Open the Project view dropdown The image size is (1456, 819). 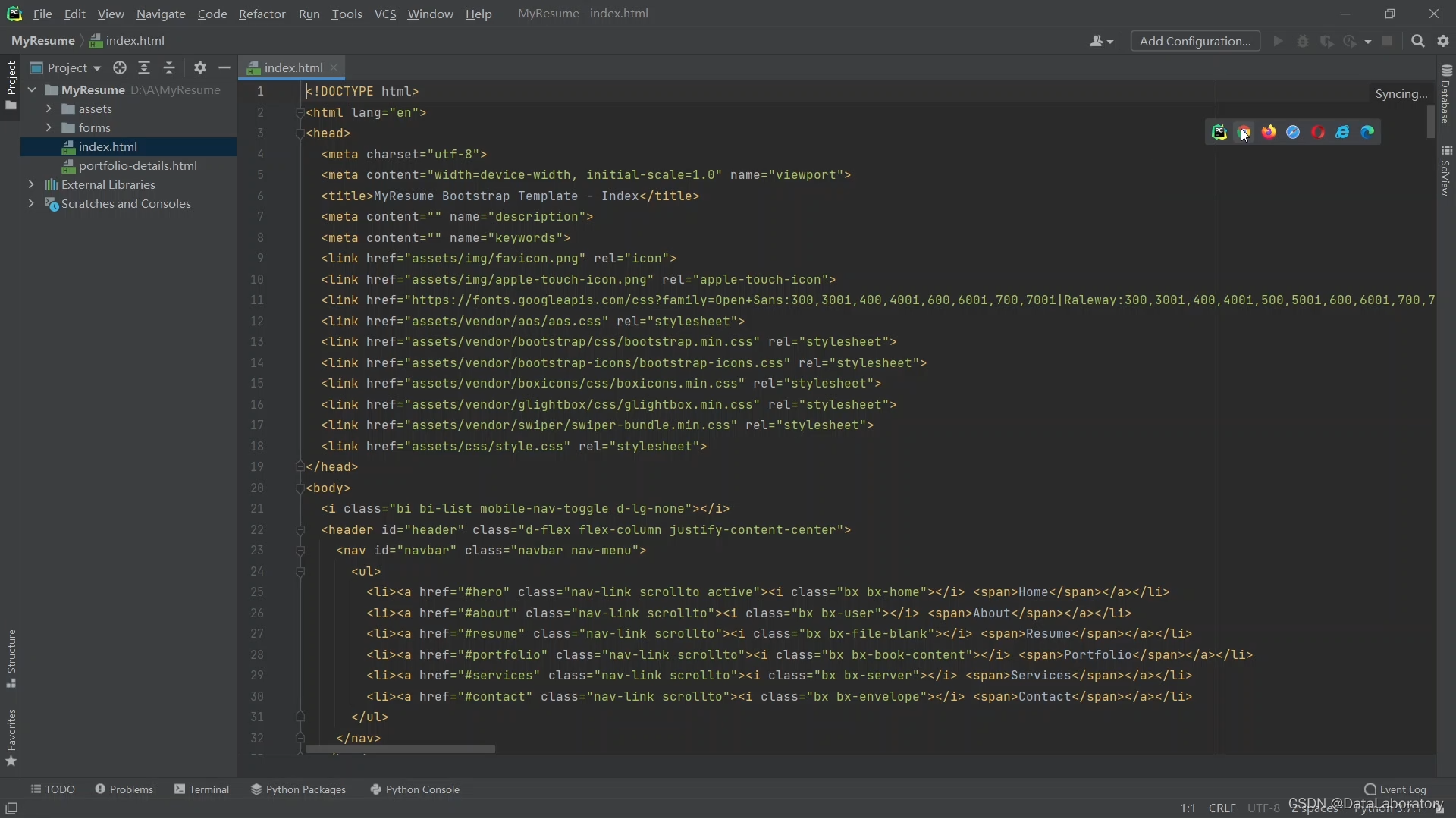pos(65,68)
